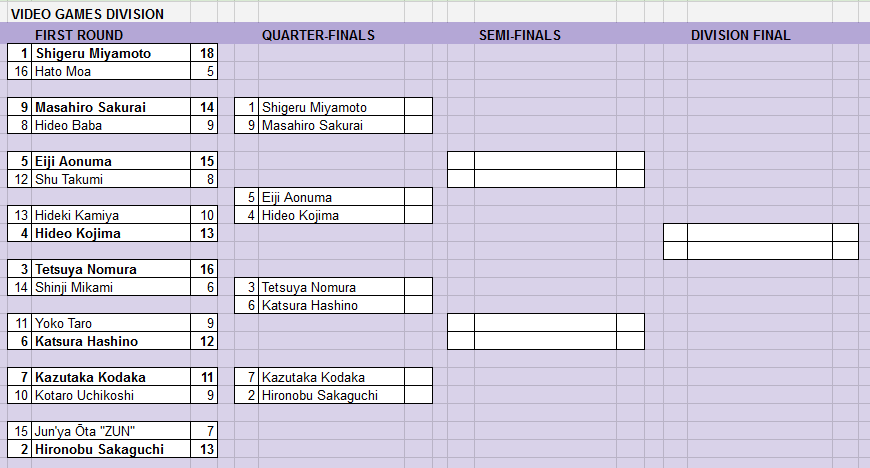Select top empty Division Final name cell
The height and width of the screenshot is (468, 870).
(760, 233)
